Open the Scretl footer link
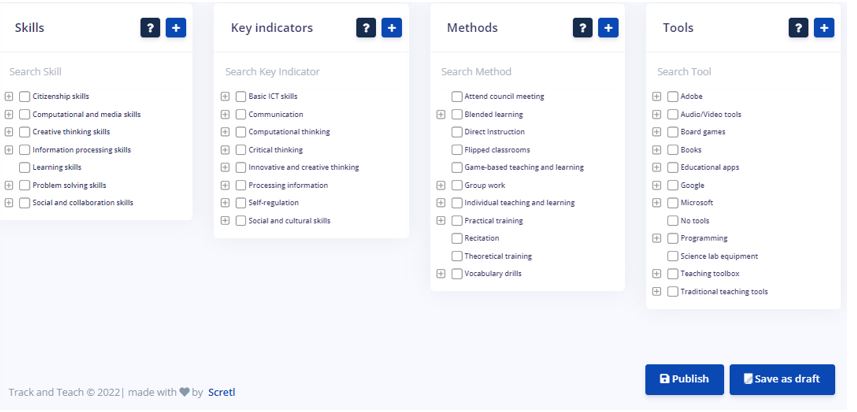The image size is (857, 412). click(x=221, y=392)
